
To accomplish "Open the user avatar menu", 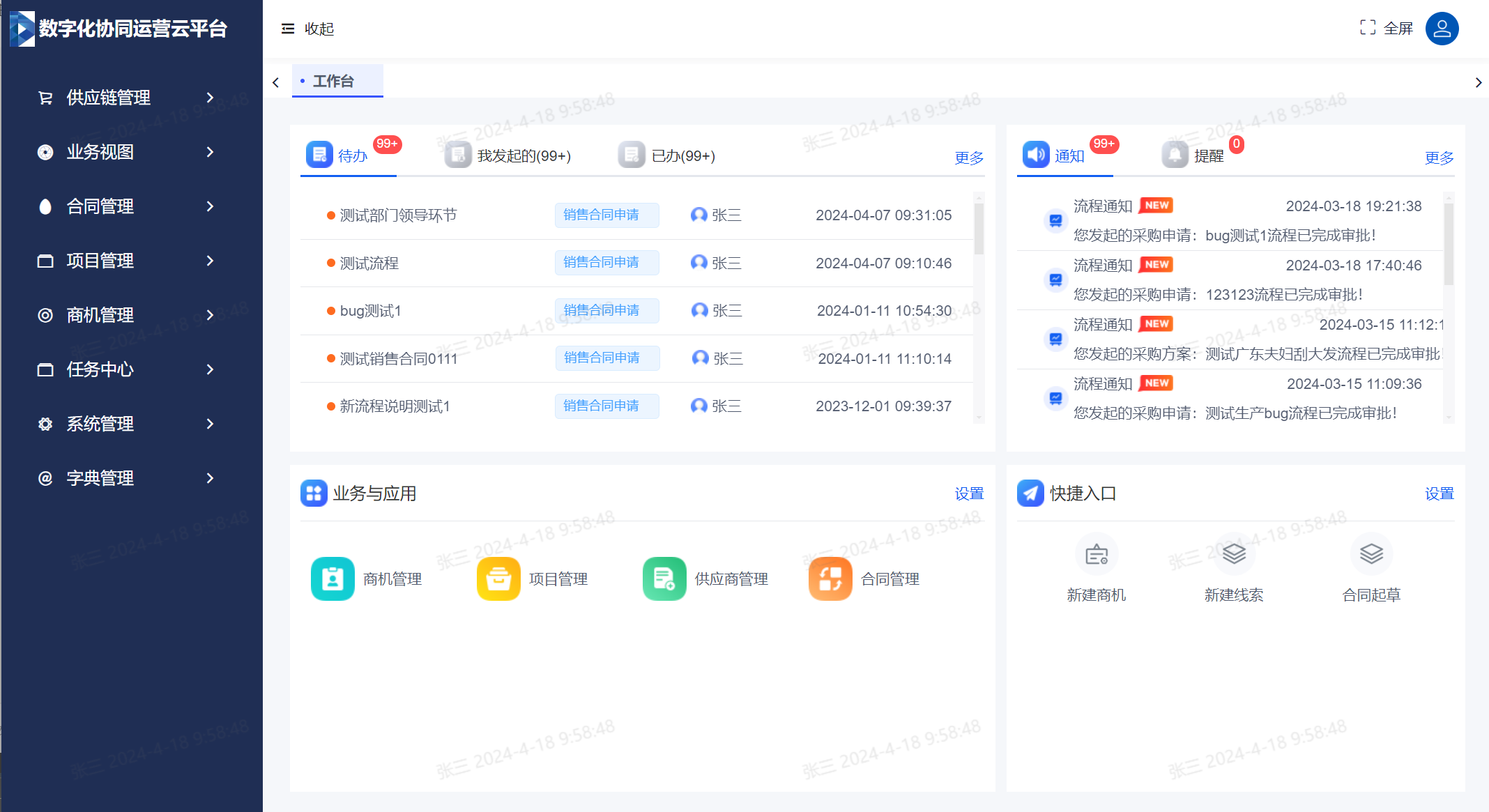I will click(1442, 29).
